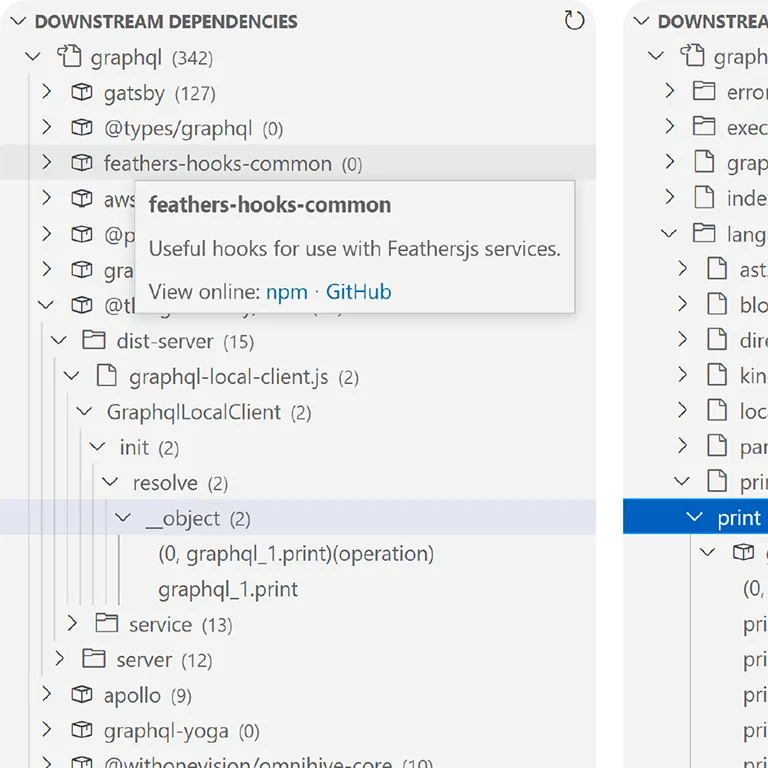Open the npm link in the tooltip
The height and width of the screenshot is (768, 768).
coord(287,292)
